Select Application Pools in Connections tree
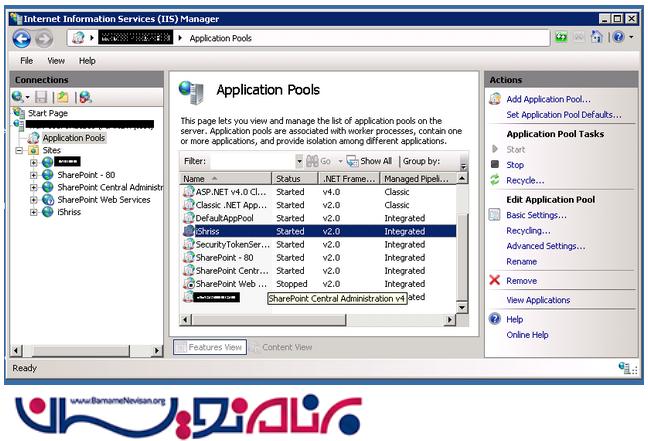The width and height of the screenshot is (648, 441). (x=74, y=138)
